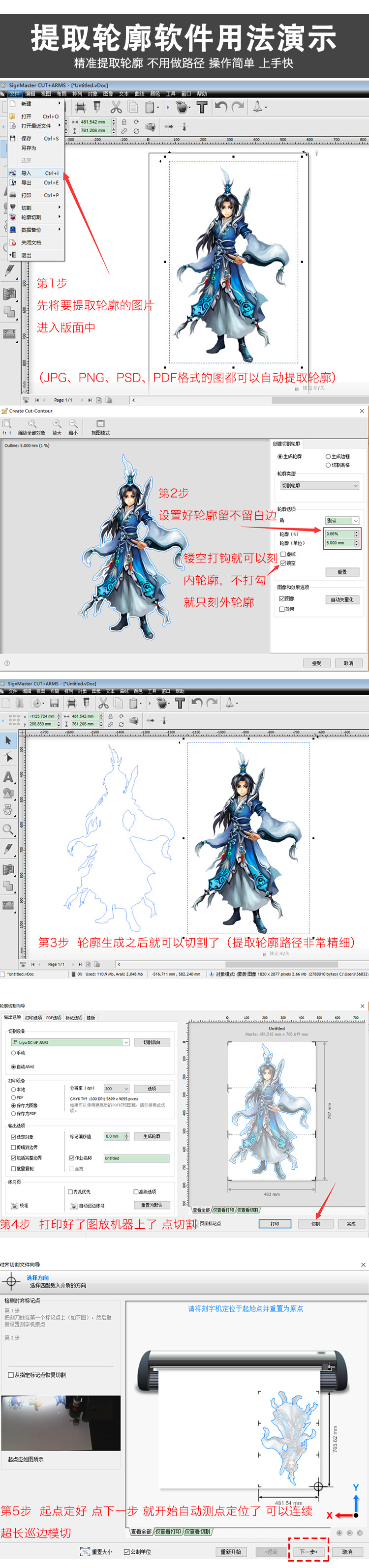
Task: Click 1:1 zoom icon in Create Cut-Contour
Action: pos(7,424)
